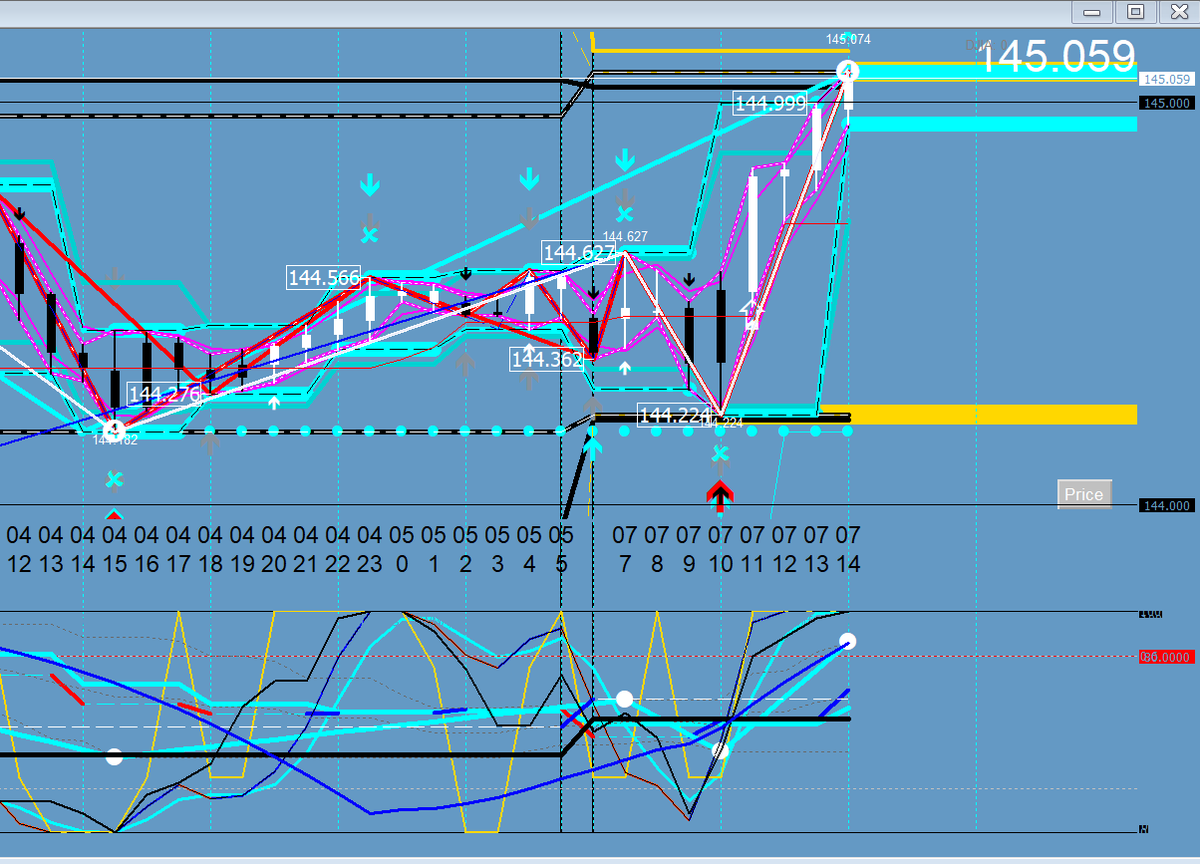Image resolution: width=1200 pixels, height=864 pixels.
Task: Click the small red triangle above hour 04 15
Action: pos(115,515)
